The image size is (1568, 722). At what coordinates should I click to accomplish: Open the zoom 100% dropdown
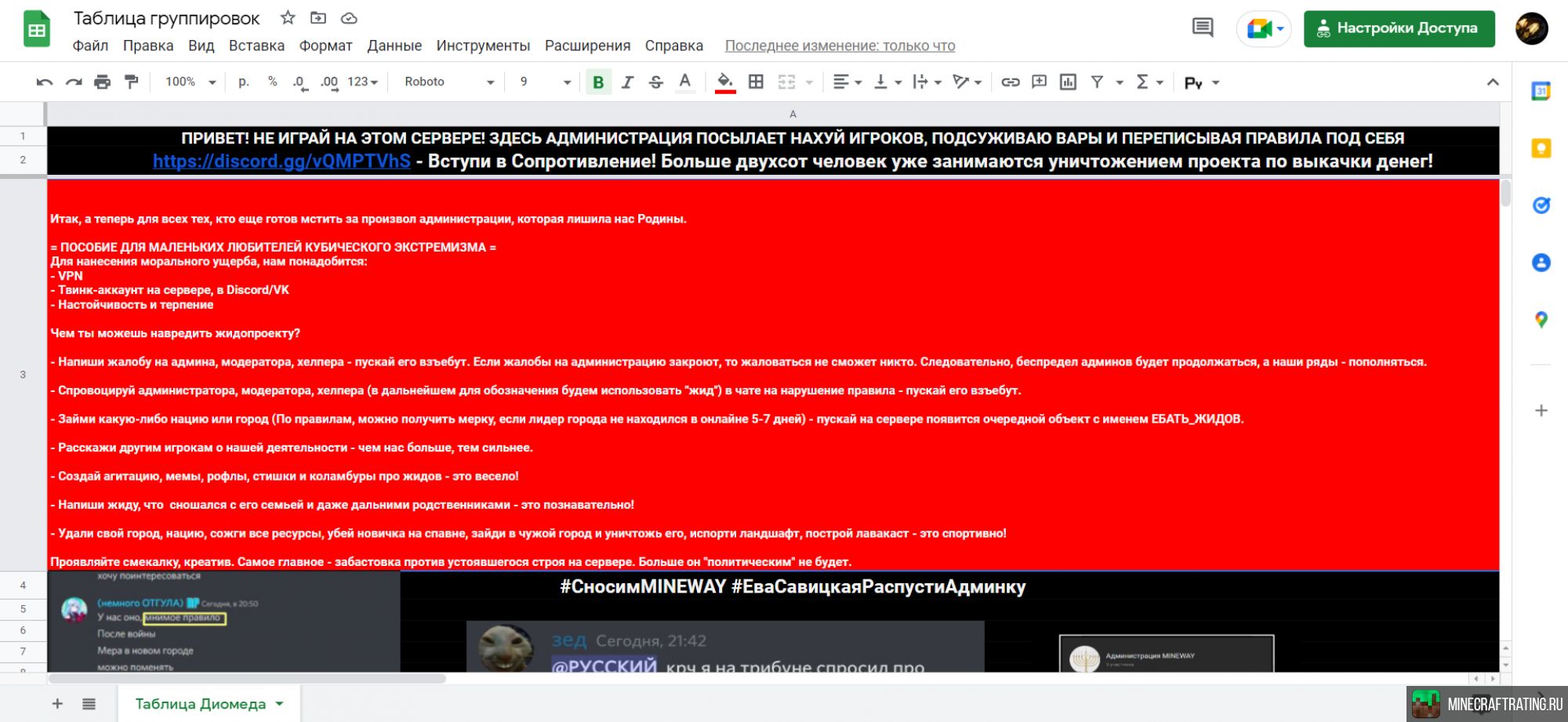coord(190,82)
